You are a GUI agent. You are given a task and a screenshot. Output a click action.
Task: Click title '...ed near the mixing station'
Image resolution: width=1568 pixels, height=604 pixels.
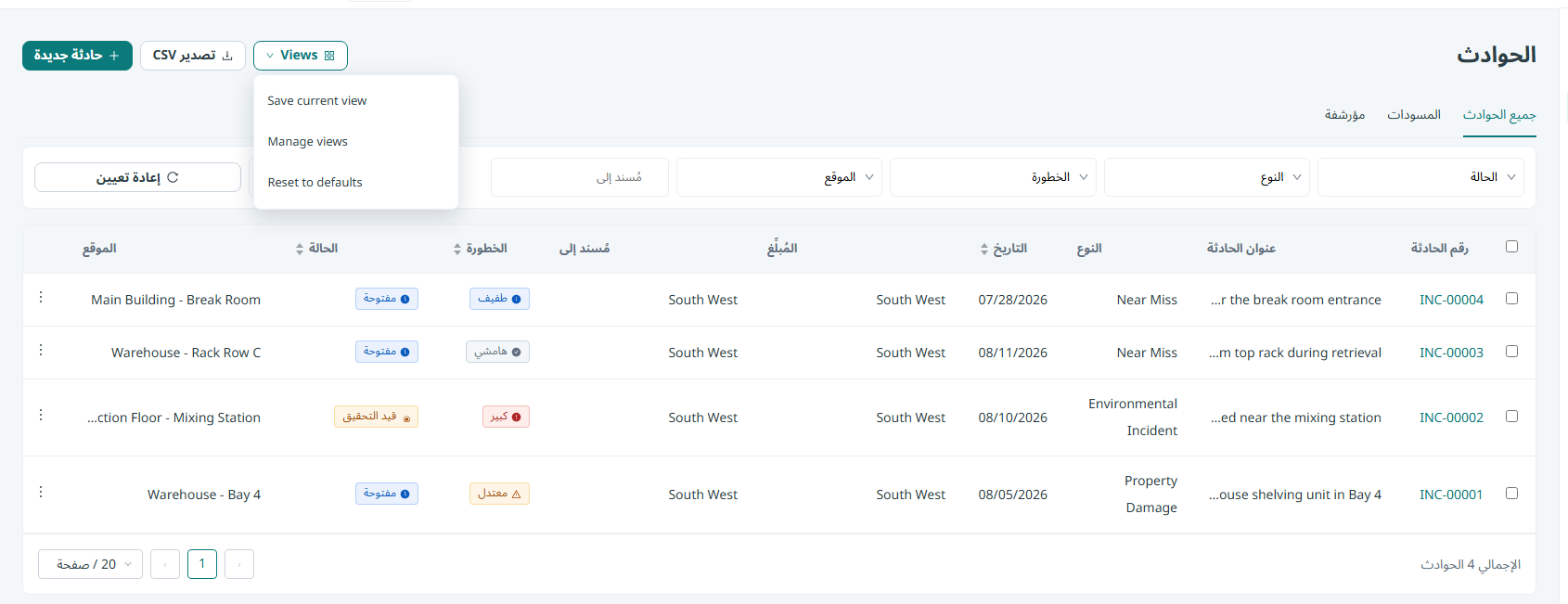tap(1295, 418)
